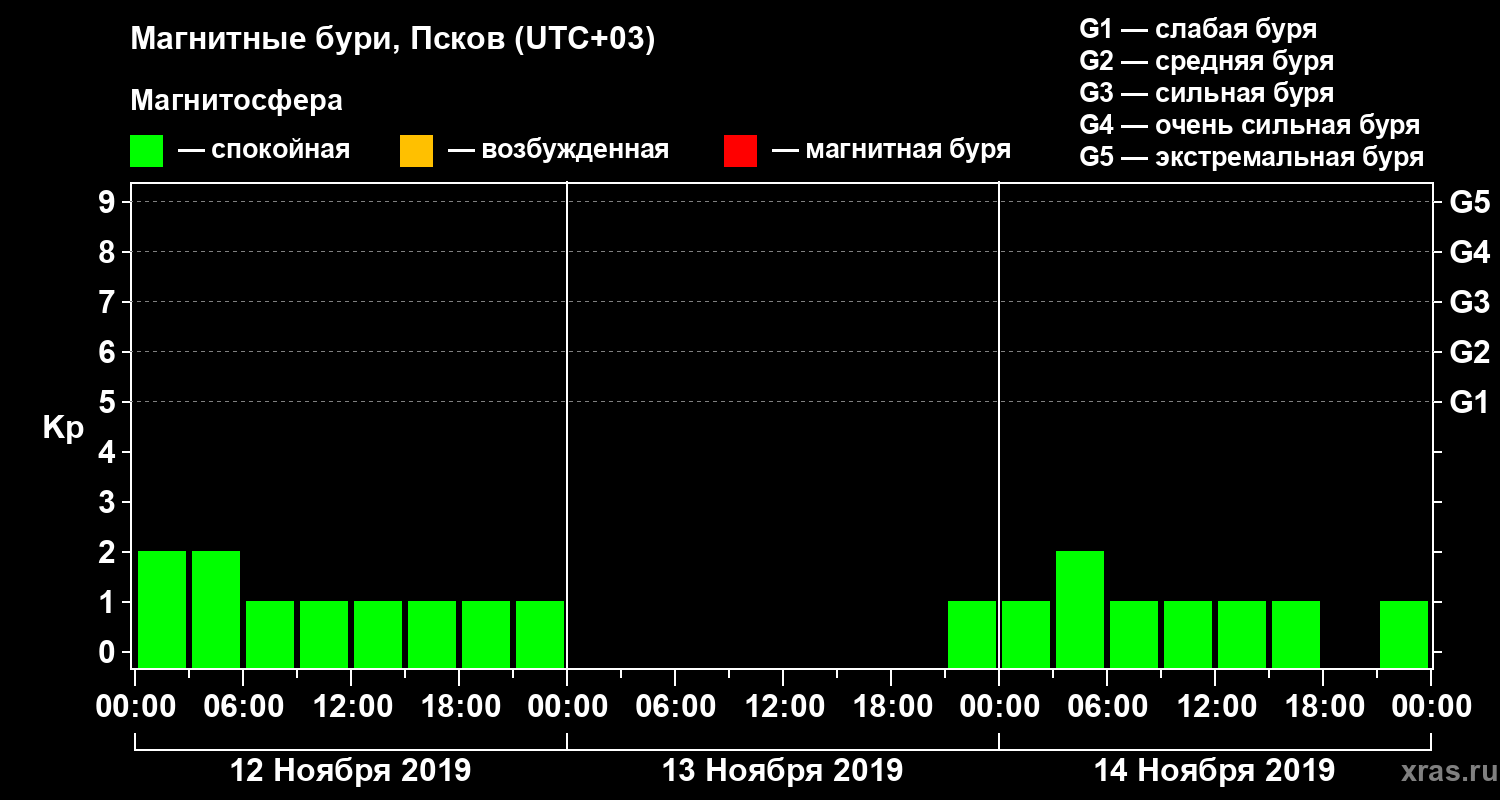Click the green 'спокойная' legend swatch
This screenshot has width=1500, height=800.
pyautogui.click(x=146, y=151)
